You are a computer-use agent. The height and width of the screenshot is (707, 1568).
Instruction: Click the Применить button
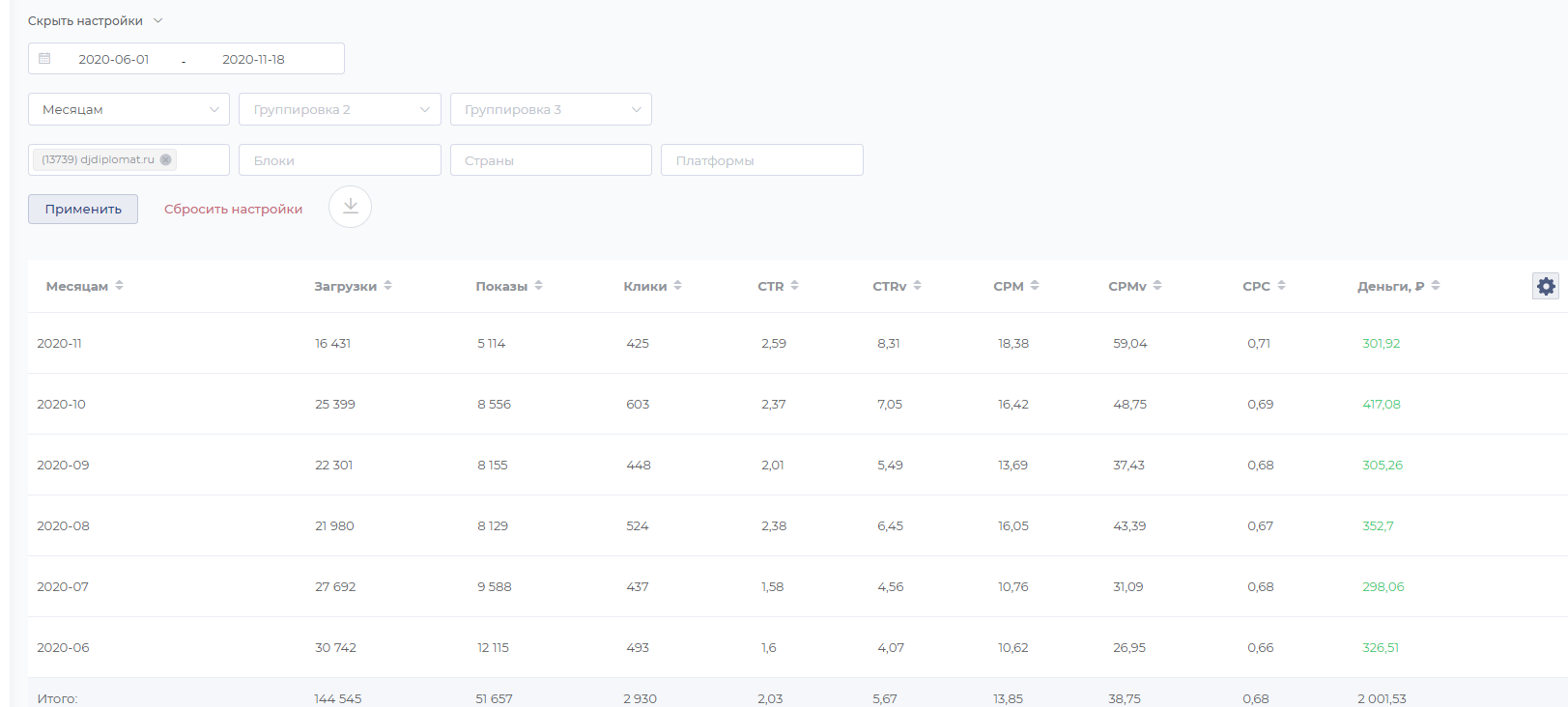83,209
